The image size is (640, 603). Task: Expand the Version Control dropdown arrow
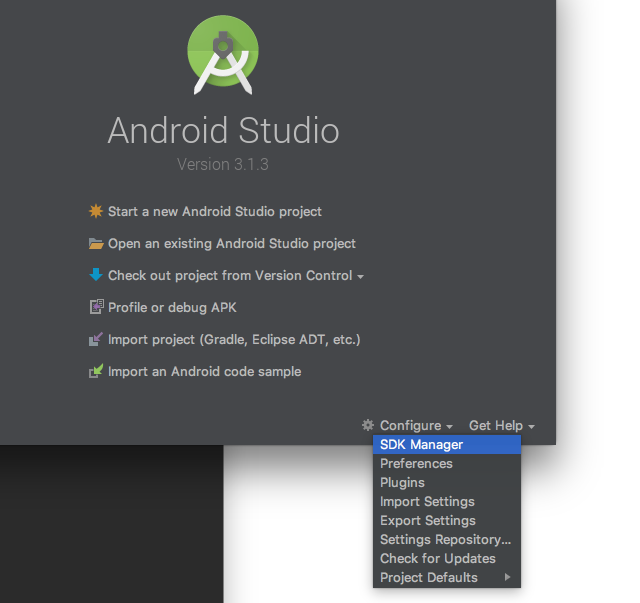click(x=360, y=277)
